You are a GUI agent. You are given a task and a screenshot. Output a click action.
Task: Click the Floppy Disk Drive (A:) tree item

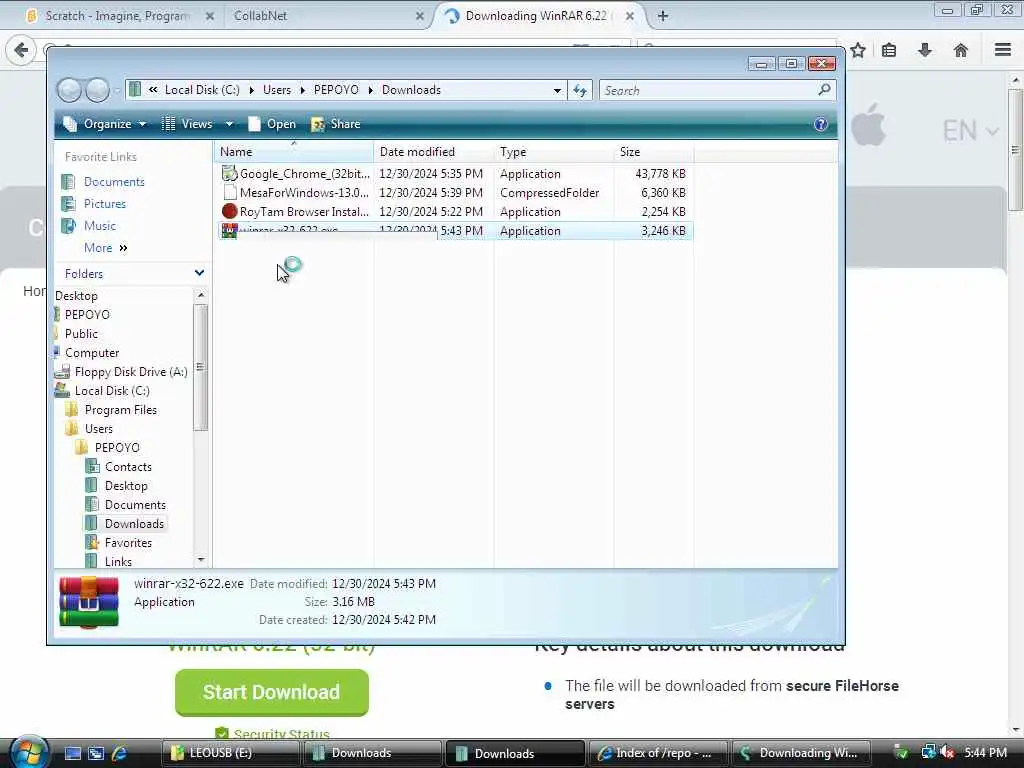[x=131, y=372]
